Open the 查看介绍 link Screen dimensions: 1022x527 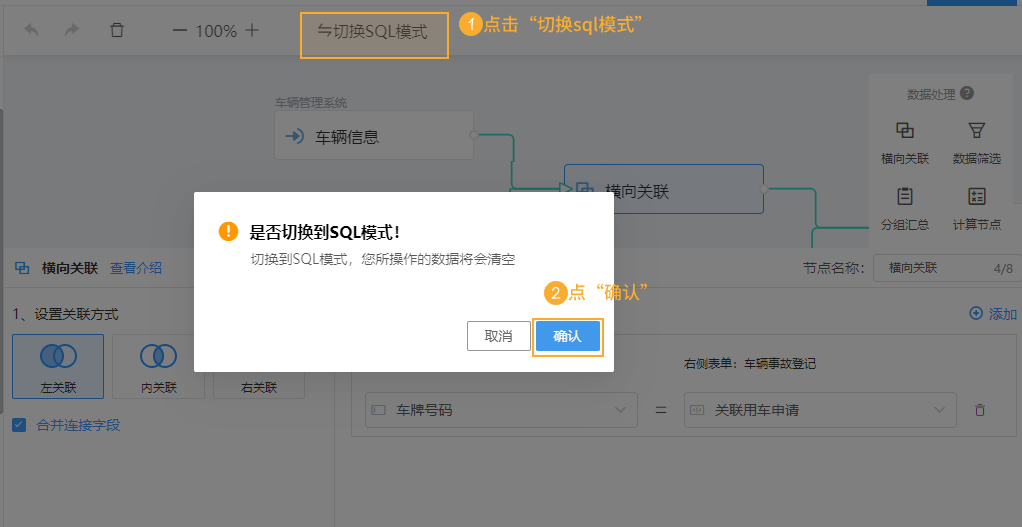pyautogui.click(x=136, y=268)
